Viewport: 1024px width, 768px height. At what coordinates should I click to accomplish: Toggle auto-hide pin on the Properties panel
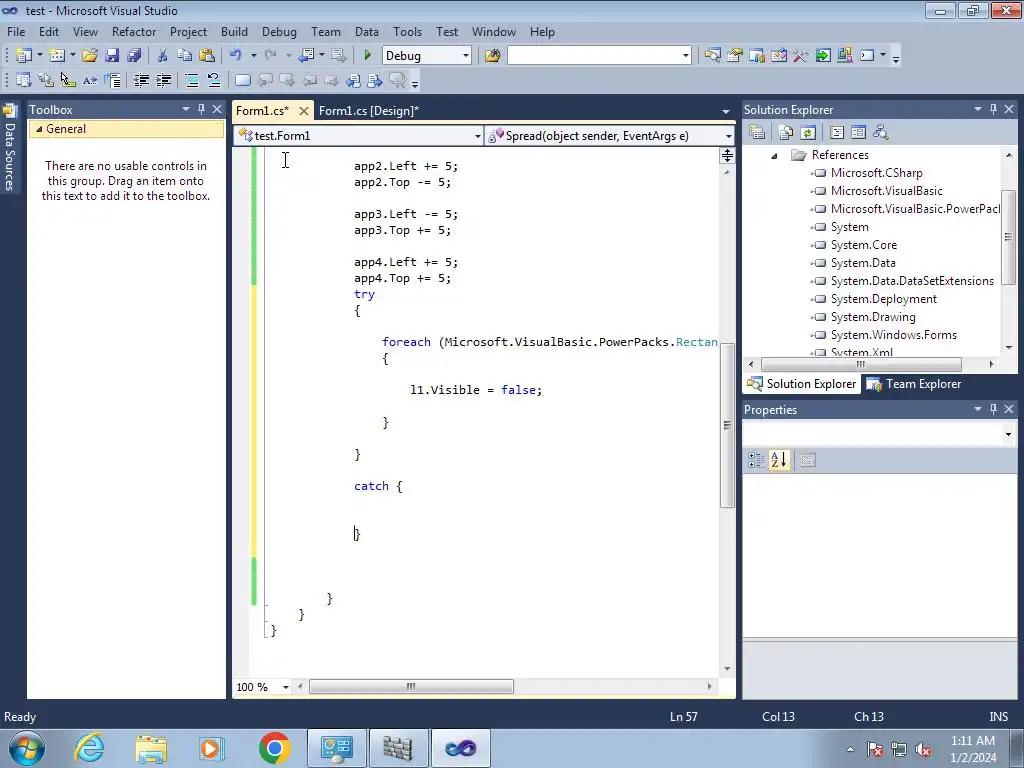[993, 409]
